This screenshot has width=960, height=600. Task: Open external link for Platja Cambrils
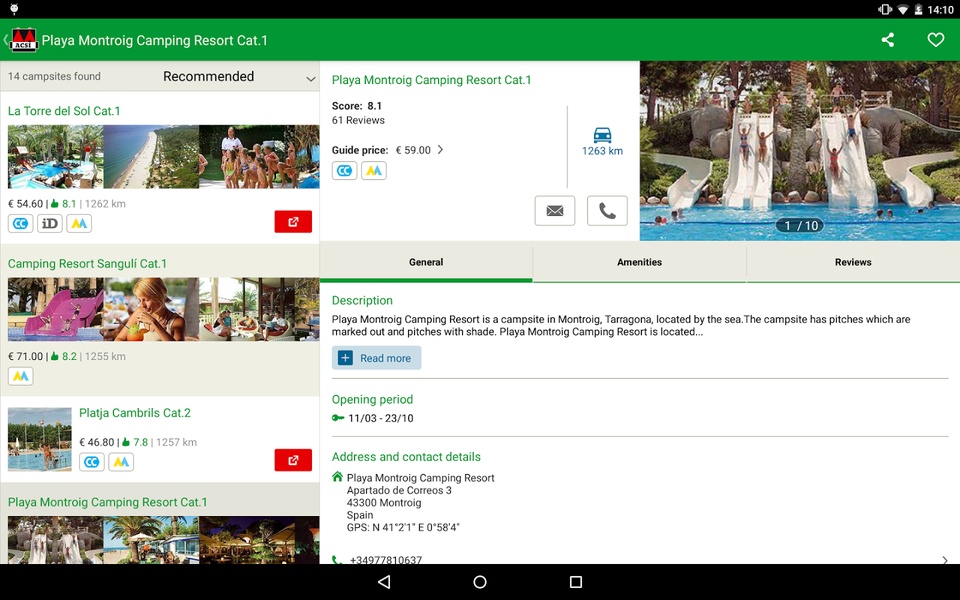tap(293, 460)
